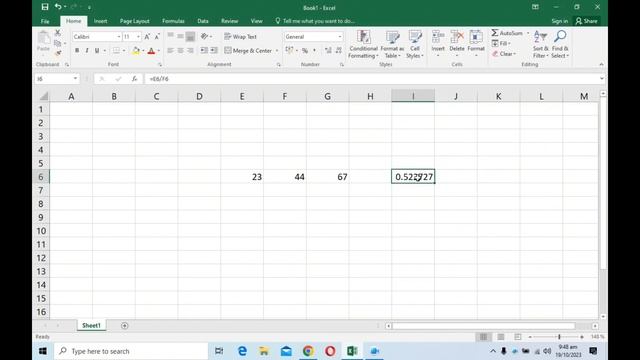
Task: Increase decimal places
Action: (328, 50)
